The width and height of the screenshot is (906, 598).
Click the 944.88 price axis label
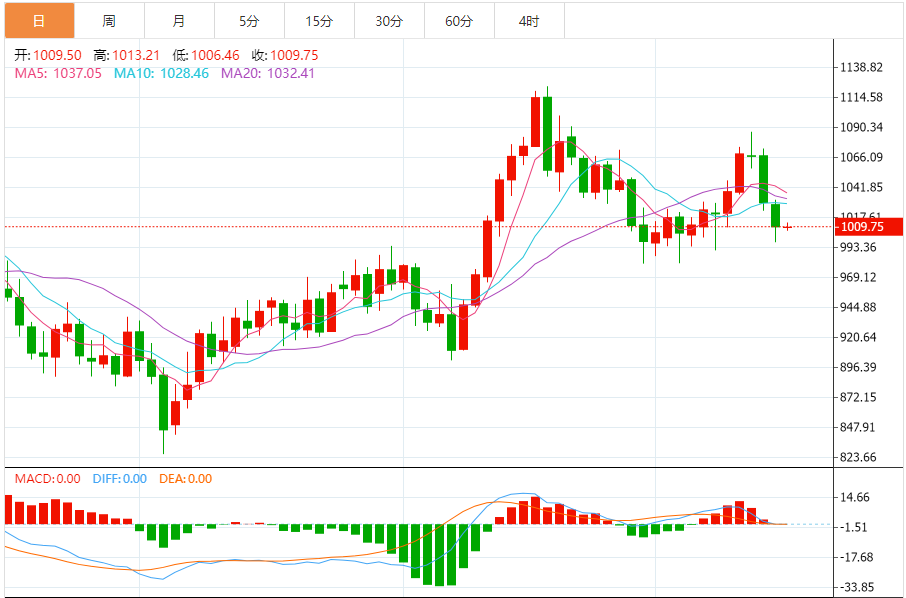(x=858, y=307)
